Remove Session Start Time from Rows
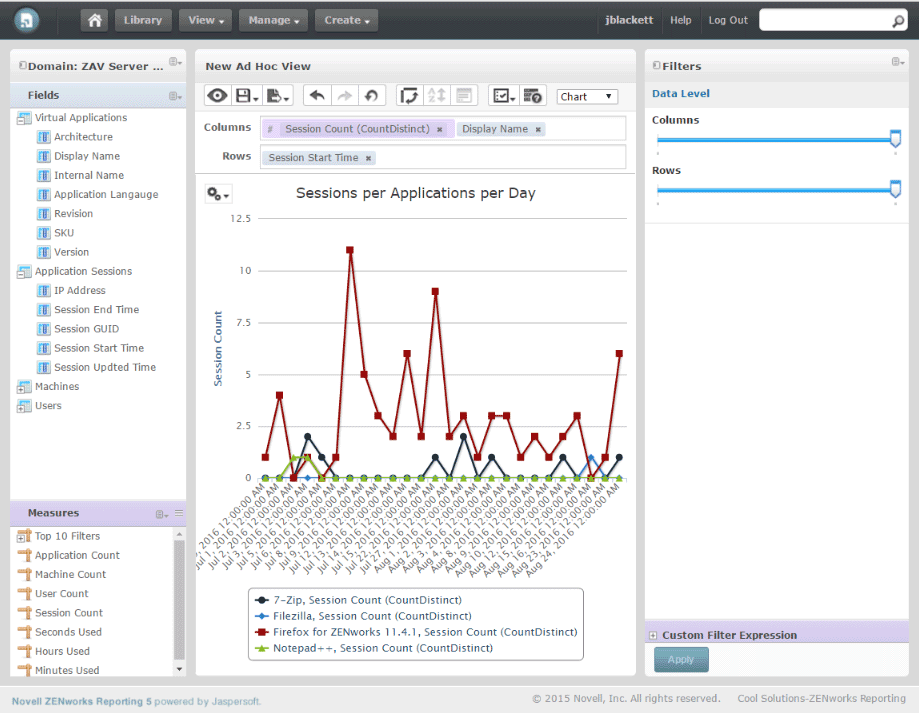Viewport: 919px width, 713px height. 368,158
